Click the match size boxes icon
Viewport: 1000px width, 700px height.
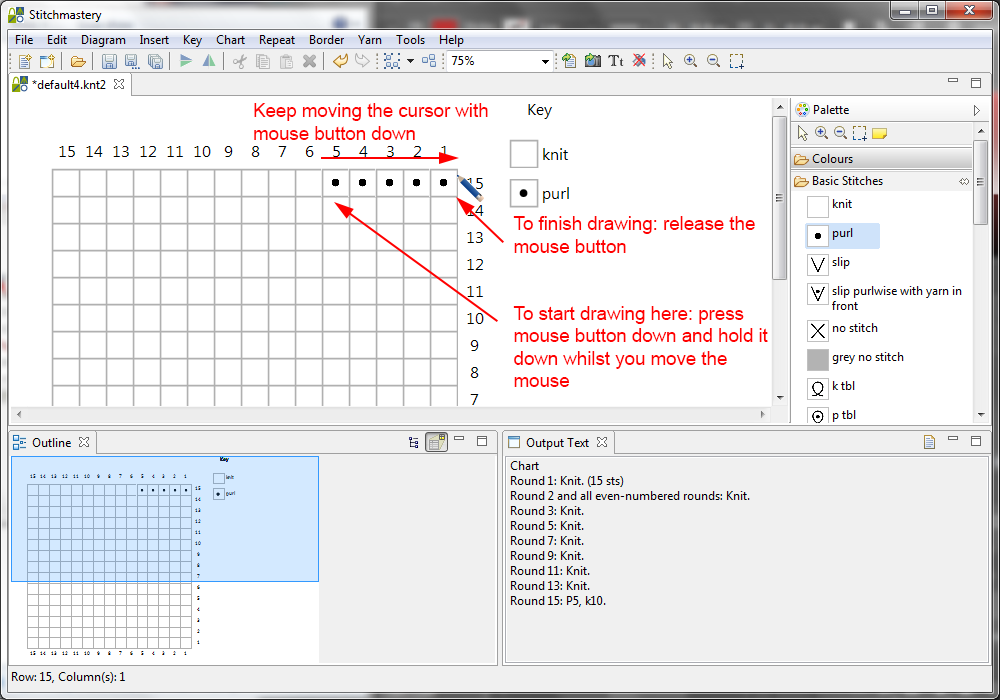click(x=429, y=61)
